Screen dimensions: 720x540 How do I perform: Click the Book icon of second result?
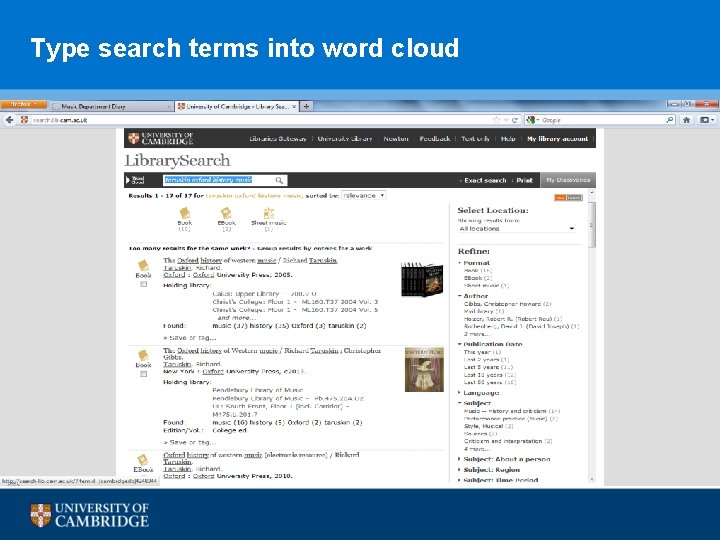click(143, 355)
